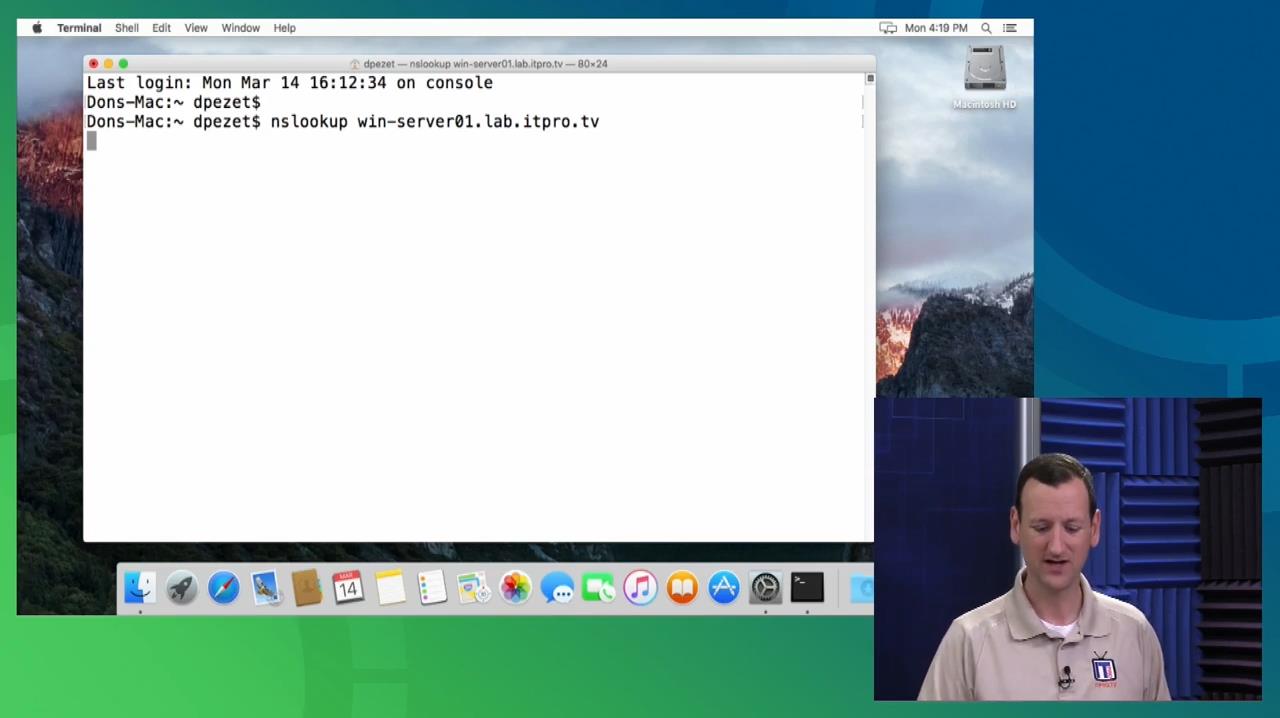This screenshot has height=718, width=1280.
Task: Open Maps icon in Dock
Action: point(473,587)
